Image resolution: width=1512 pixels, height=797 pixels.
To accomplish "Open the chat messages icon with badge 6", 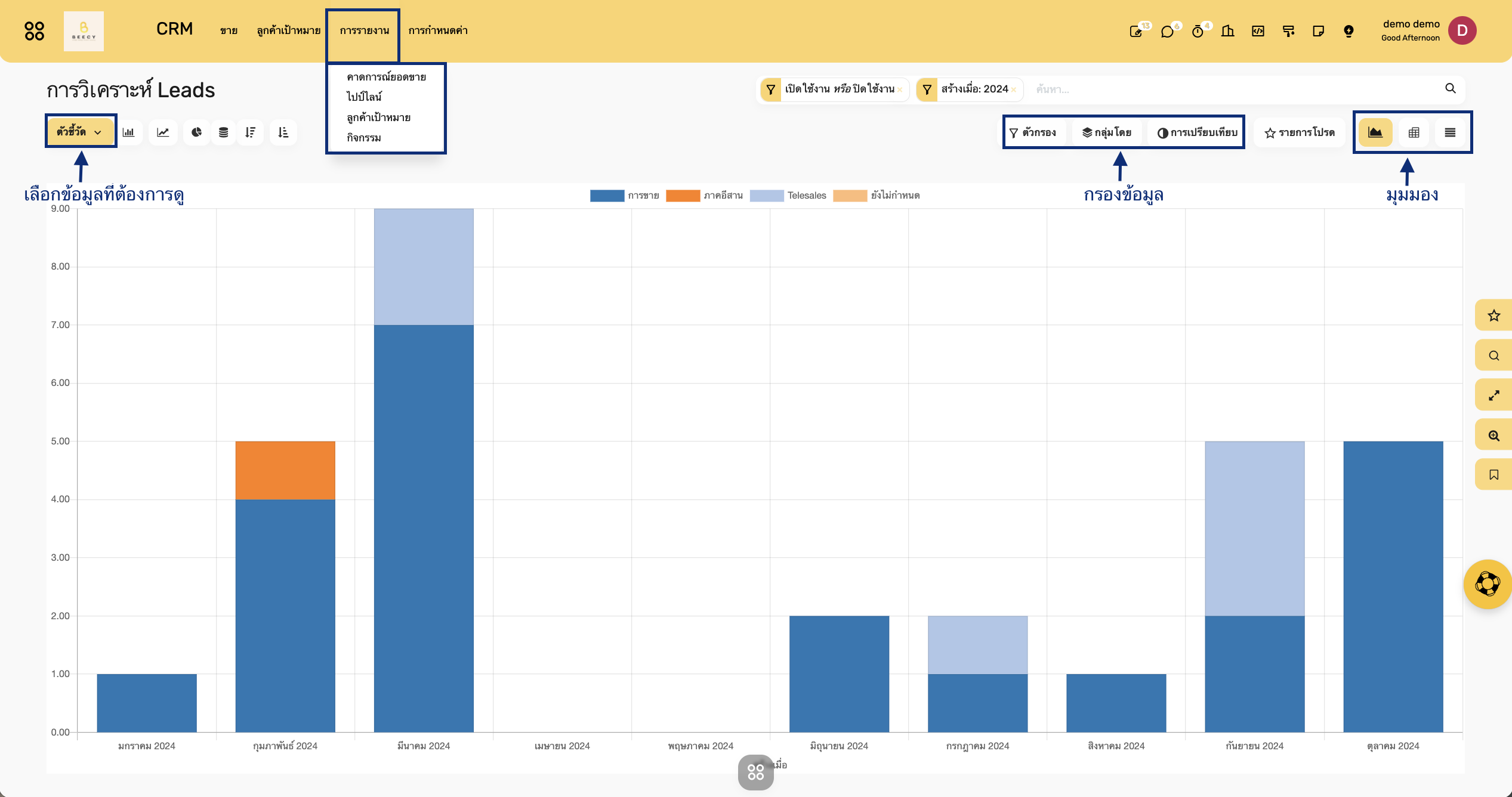I will pyautogui.click(x=1168, y=31).
